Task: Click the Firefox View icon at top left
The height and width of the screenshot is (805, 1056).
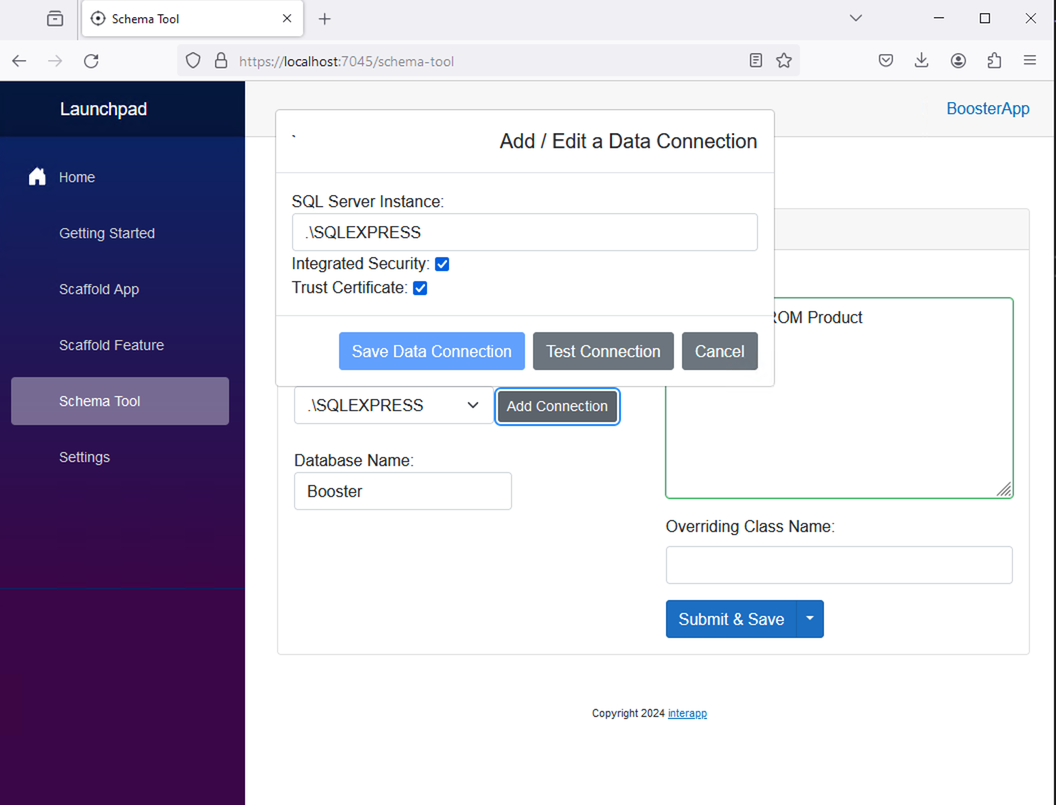Action: click(55, 19)
